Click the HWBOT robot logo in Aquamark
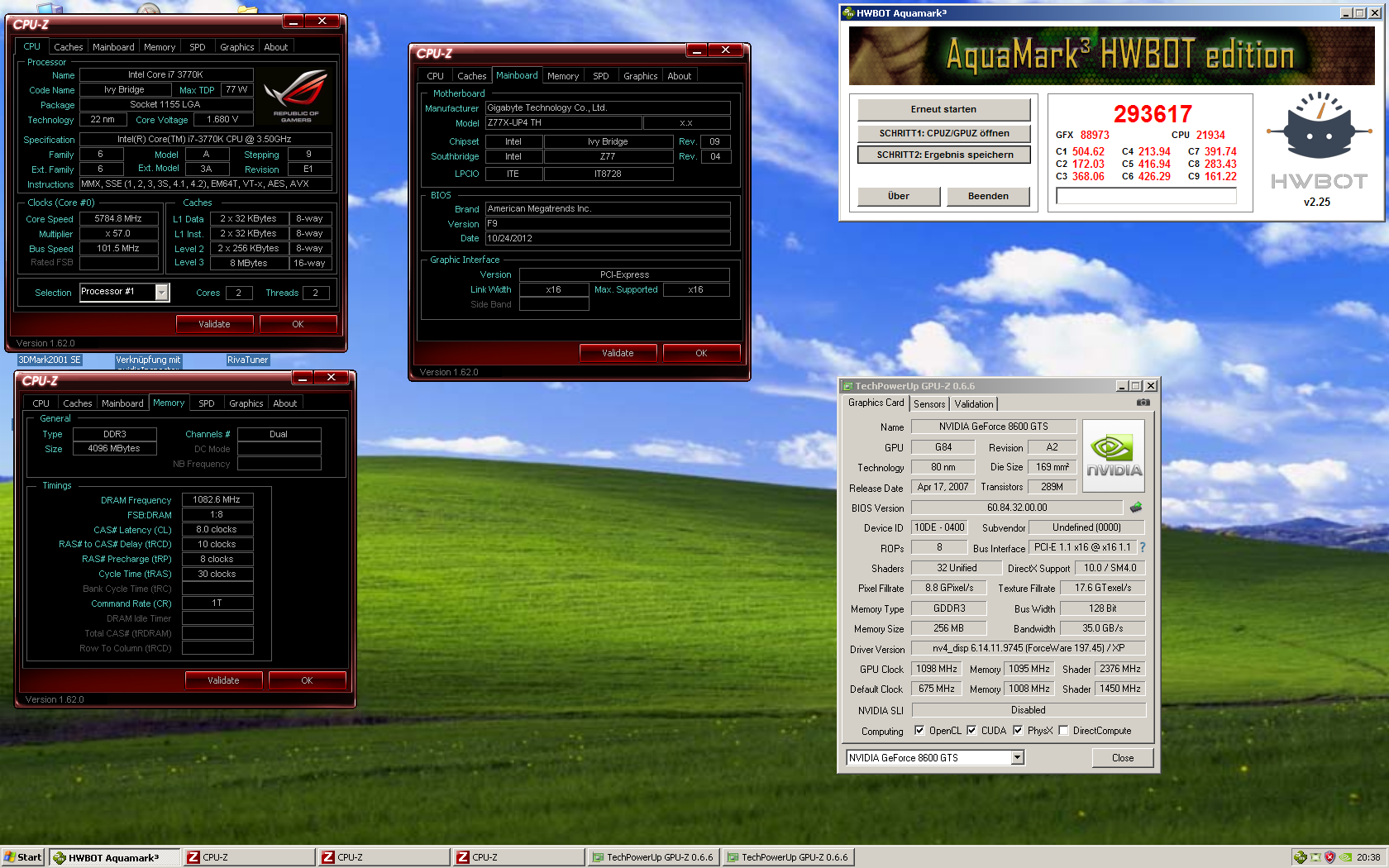1389x868 pixels. (1319, 126)
